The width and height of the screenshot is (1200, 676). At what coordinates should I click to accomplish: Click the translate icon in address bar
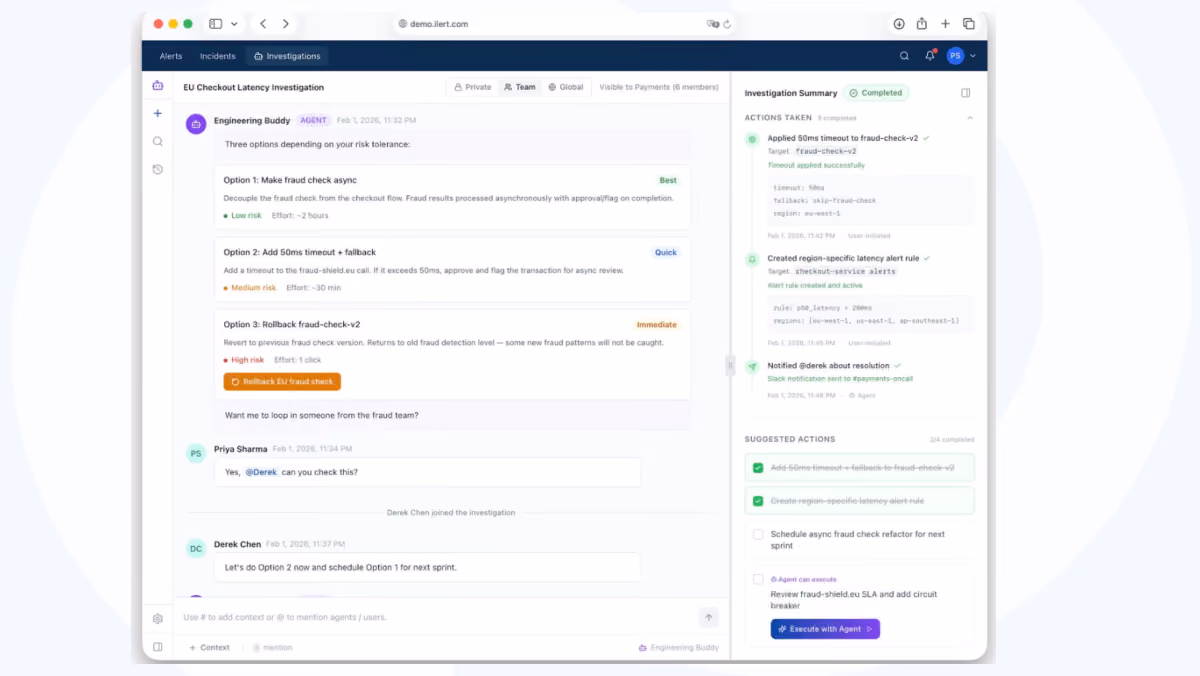713,24
